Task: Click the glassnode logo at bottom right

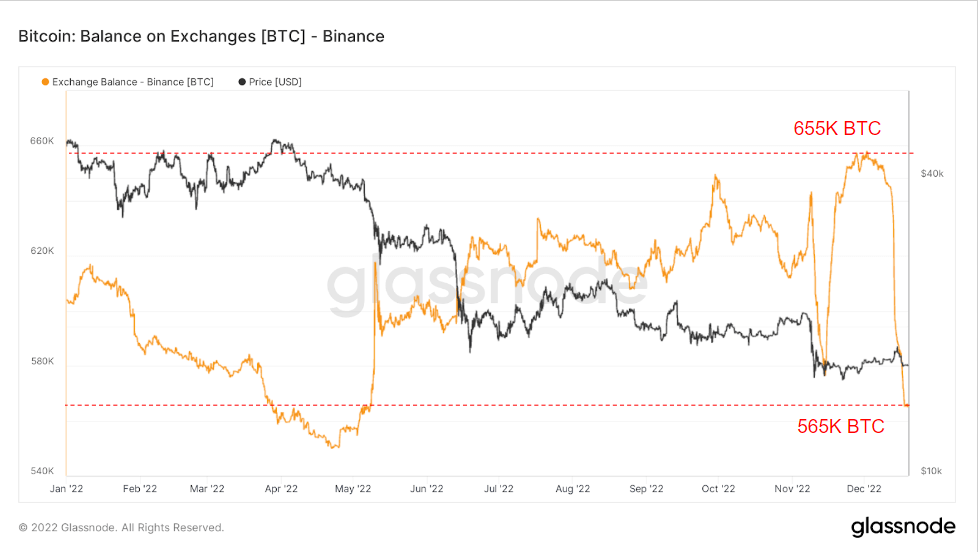Action: click(903, 527)
